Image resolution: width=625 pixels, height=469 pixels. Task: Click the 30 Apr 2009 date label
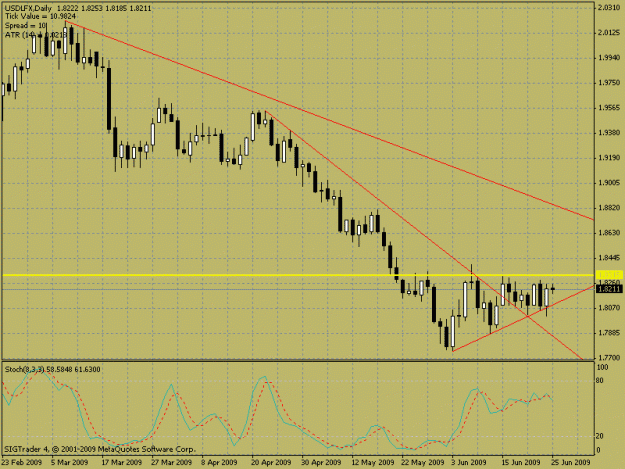(x=322, y=462)
